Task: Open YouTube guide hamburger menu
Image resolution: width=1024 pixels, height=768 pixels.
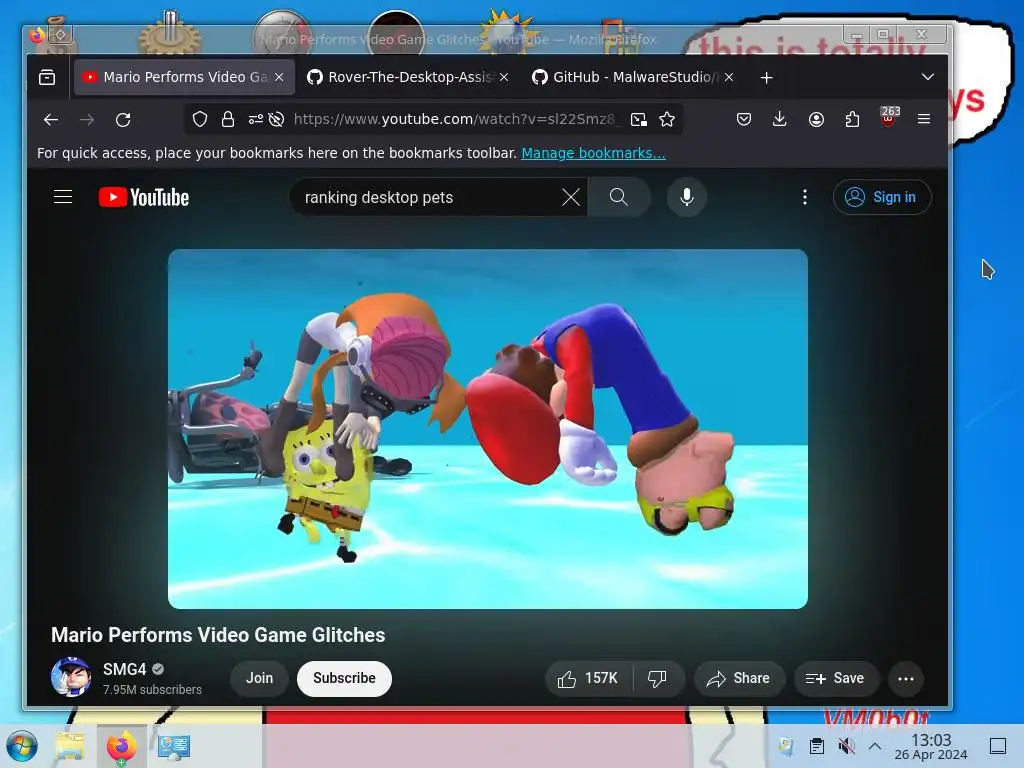Action: coord(63,197)
